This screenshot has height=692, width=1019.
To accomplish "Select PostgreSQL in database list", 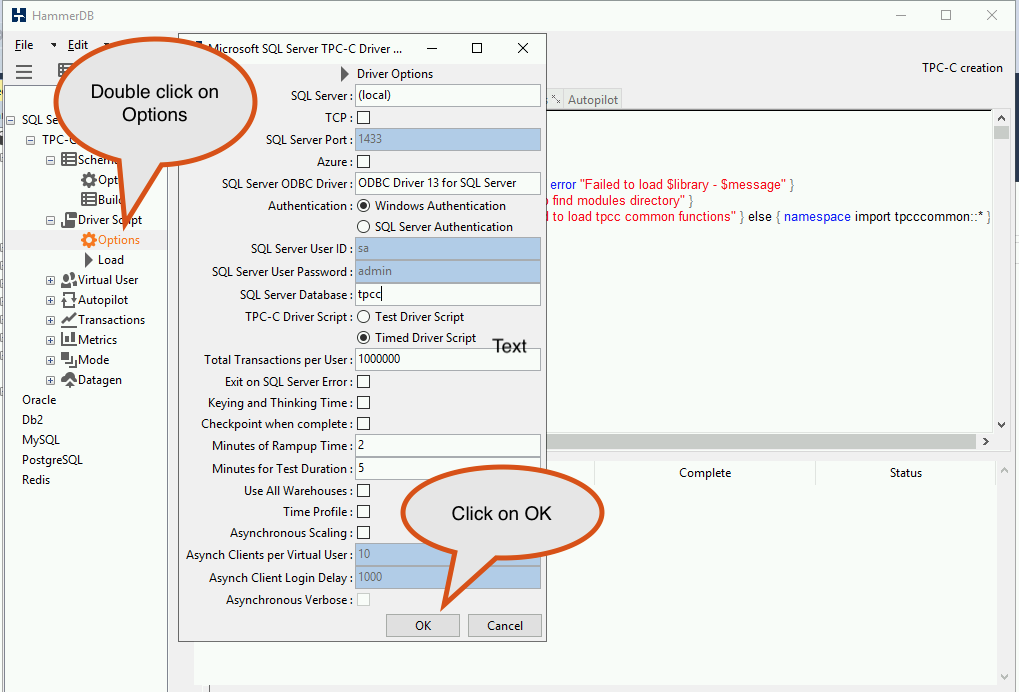I will click(52, 460).
